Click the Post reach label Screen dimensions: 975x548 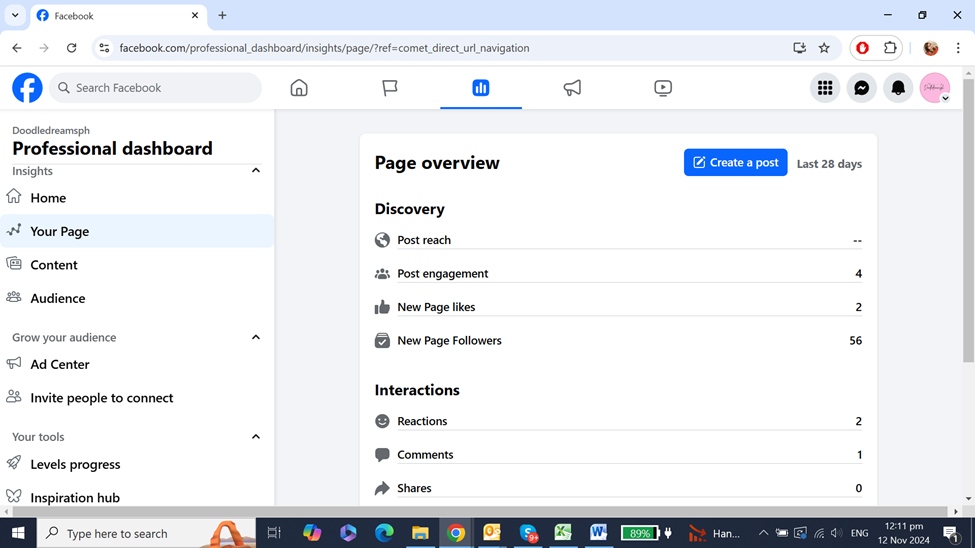pyautogui.click(x=424, y=240)
